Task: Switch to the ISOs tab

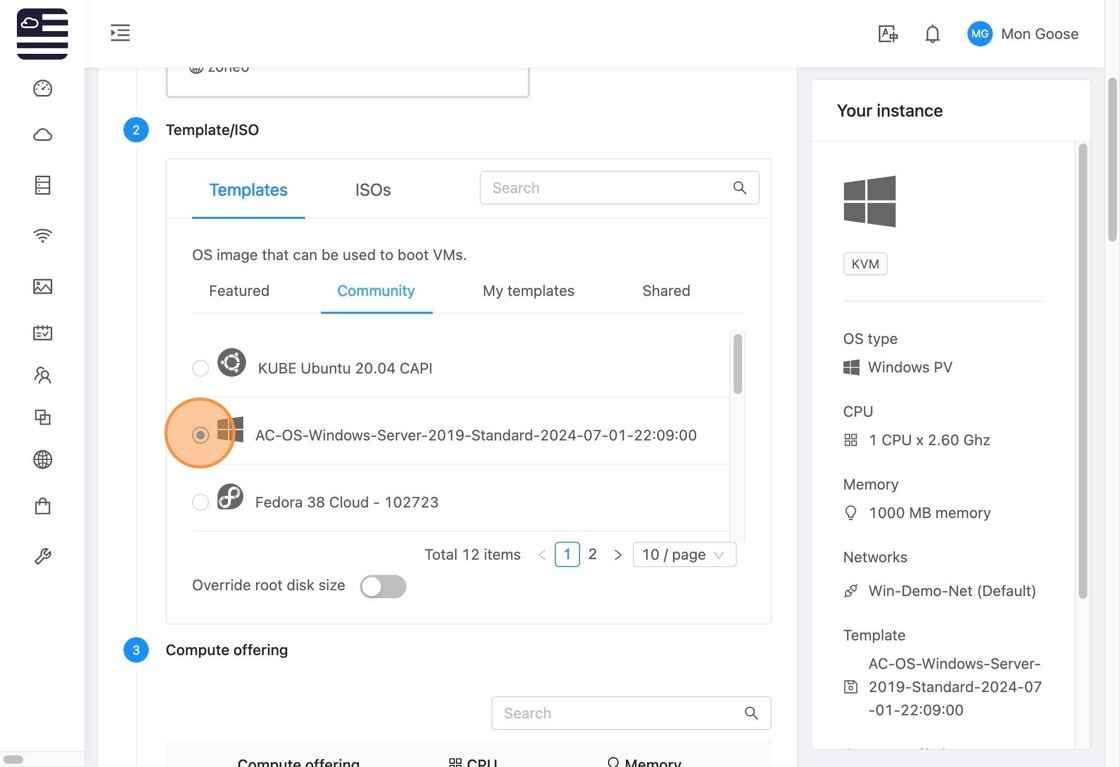Action: click(373, 190)
